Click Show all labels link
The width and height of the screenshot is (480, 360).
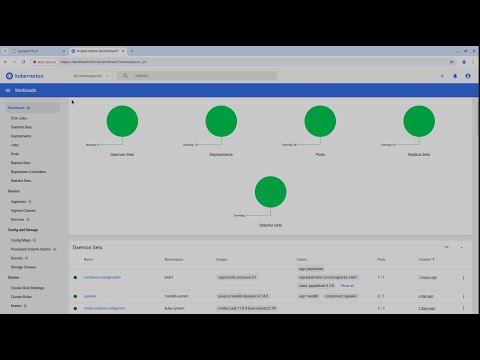click(347, 286)
